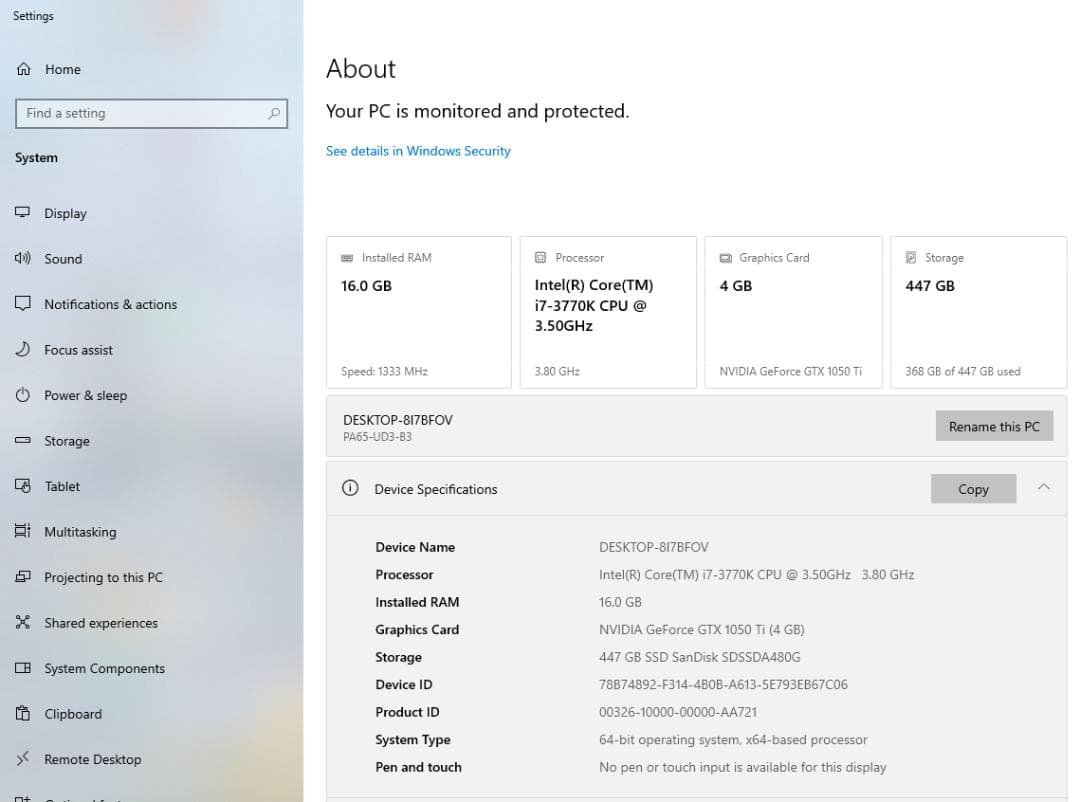Click the Device Specifications info icon

[350, 489]
